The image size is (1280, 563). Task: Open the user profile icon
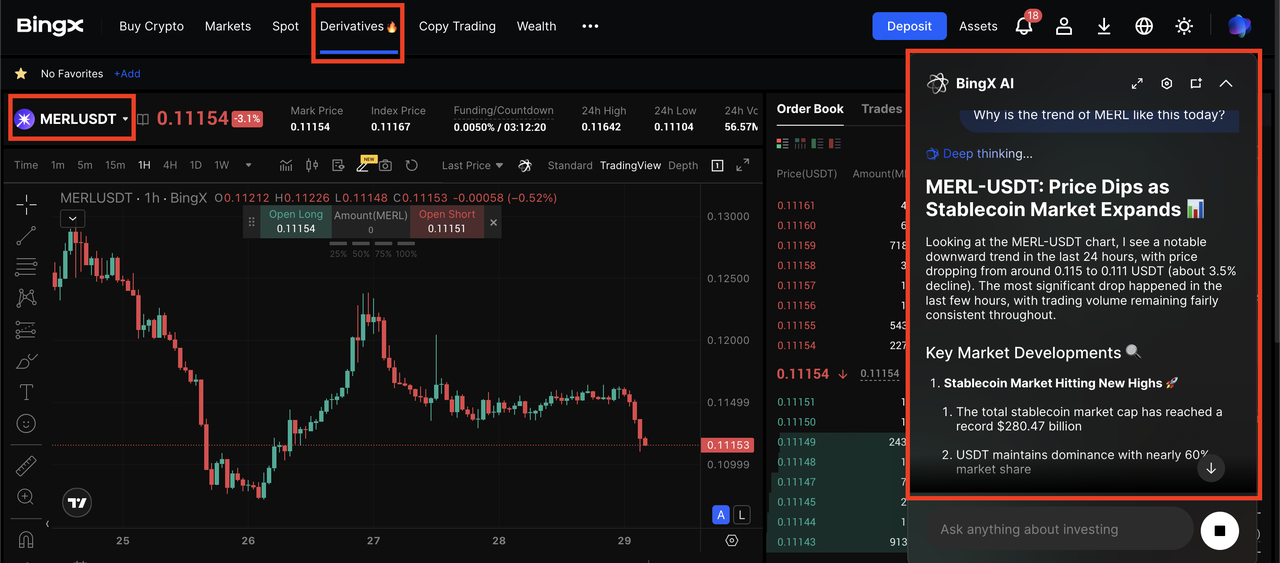coord(1064,26)
